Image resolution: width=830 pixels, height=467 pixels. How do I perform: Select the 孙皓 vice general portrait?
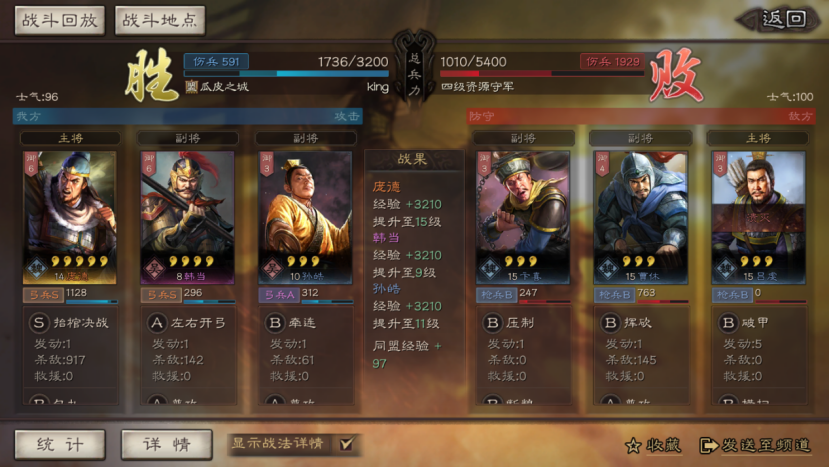pos(305,218)
